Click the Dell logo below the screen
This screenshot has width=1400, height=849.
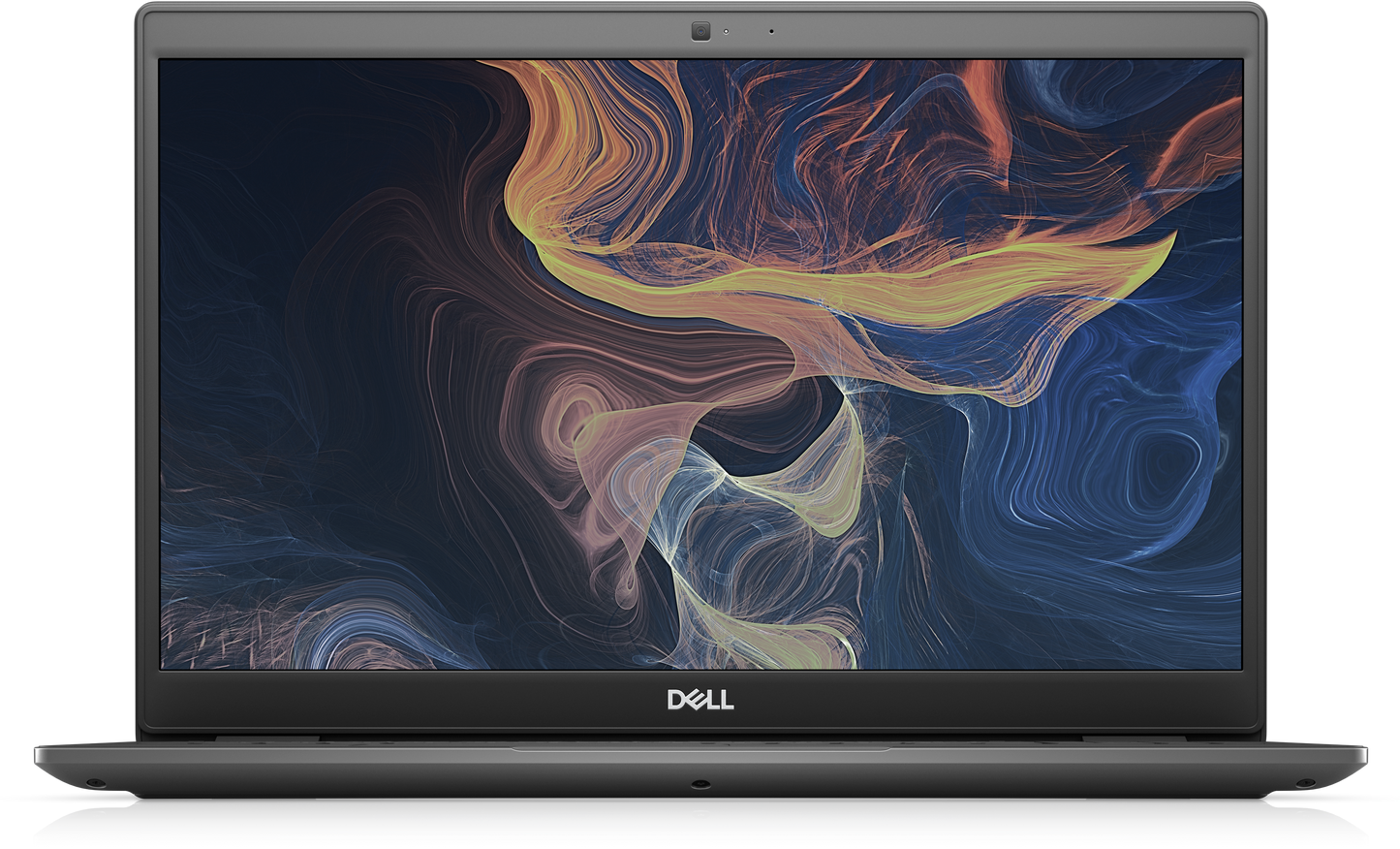(700, 699)
